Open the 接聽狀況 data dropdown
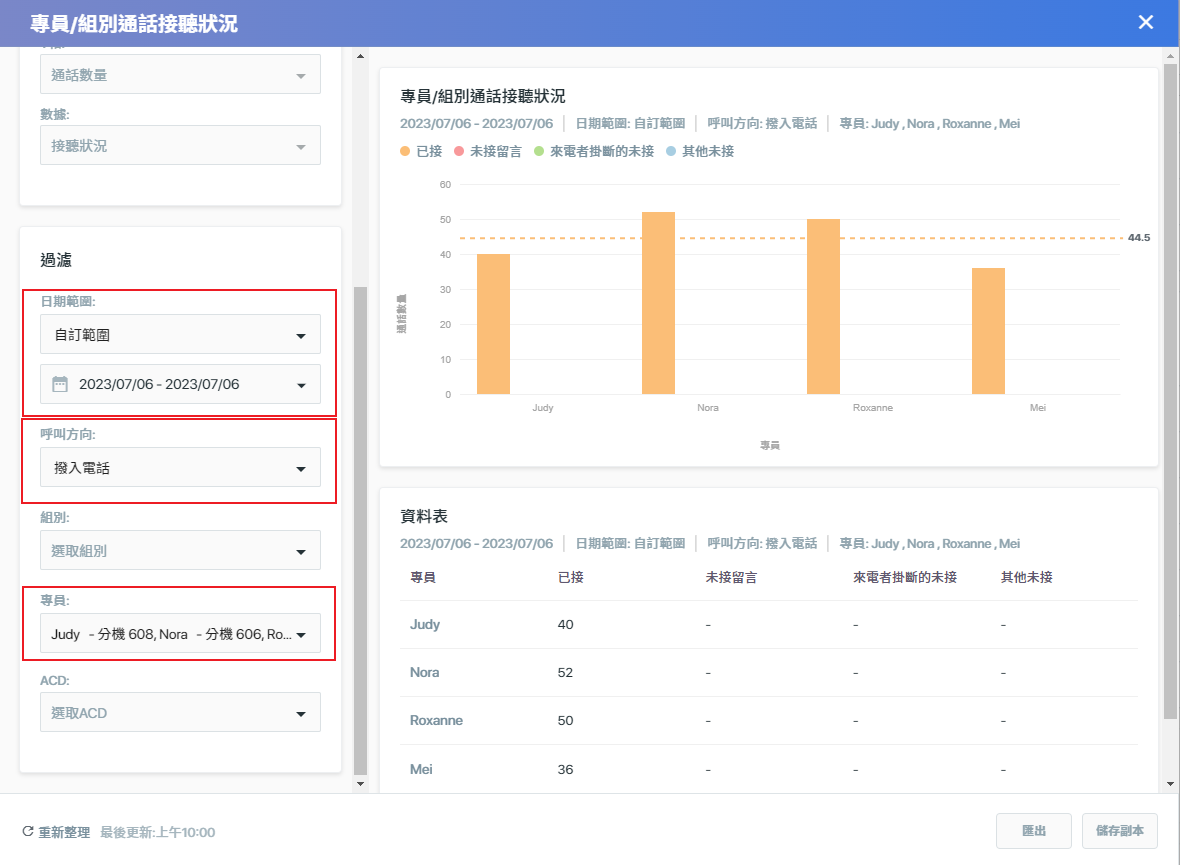 pos(181,145)
